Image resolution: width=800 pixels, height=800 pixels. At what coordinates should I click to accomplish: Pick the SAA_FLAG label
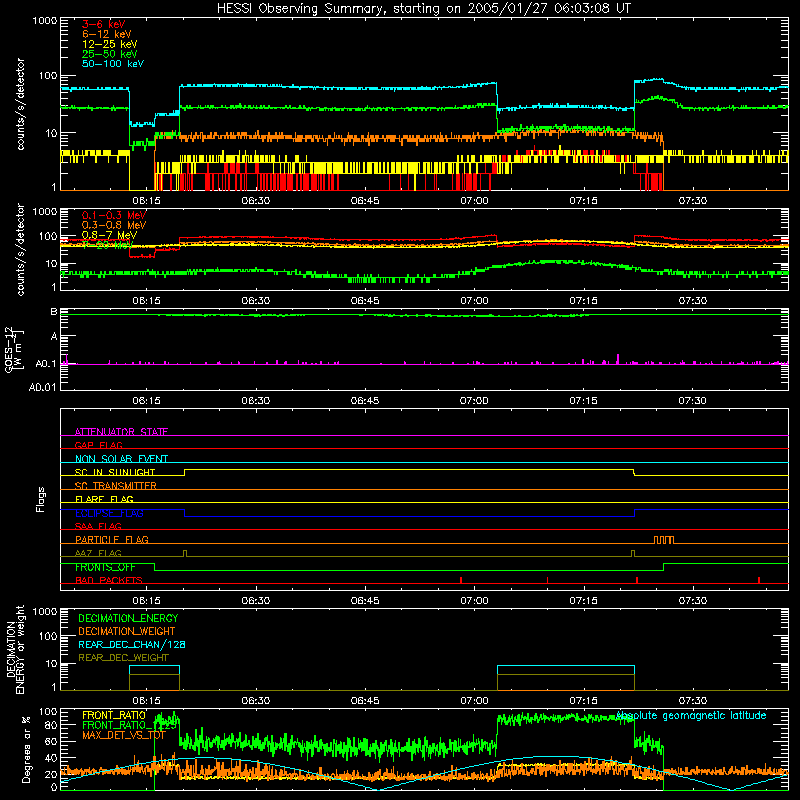tap(98, 526)
